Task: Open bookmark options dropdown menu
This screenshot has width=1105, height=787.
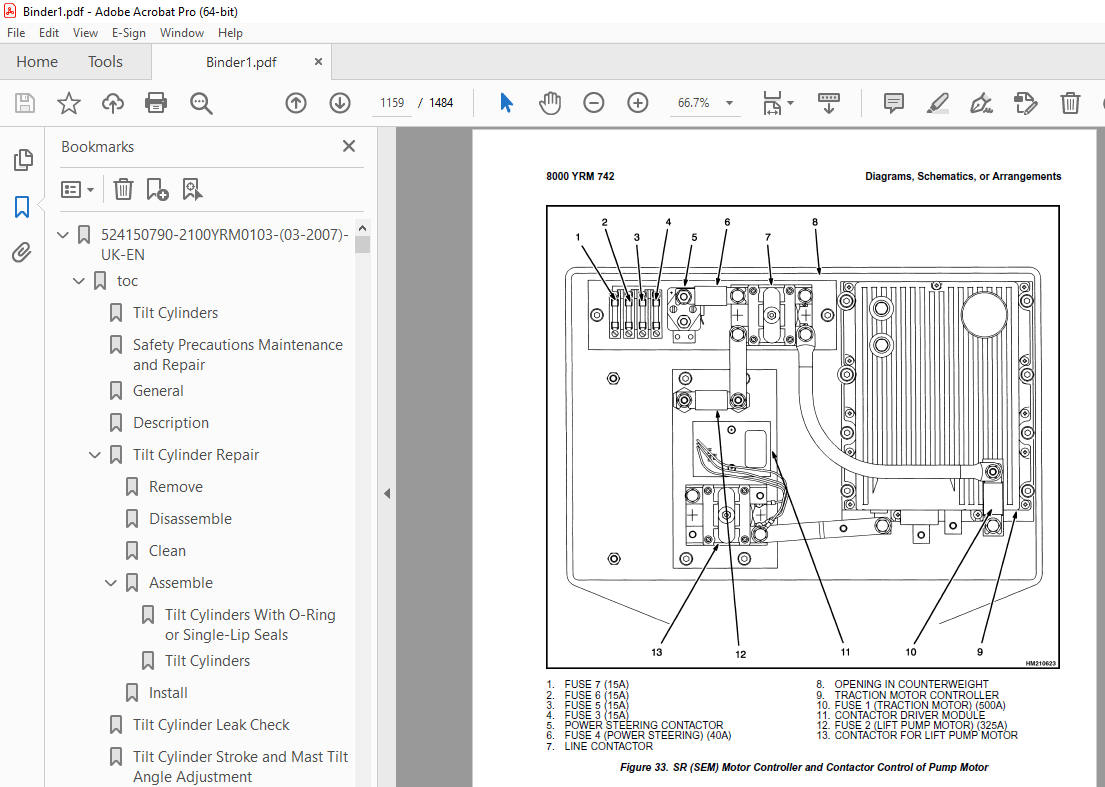Action: point(78,190)
